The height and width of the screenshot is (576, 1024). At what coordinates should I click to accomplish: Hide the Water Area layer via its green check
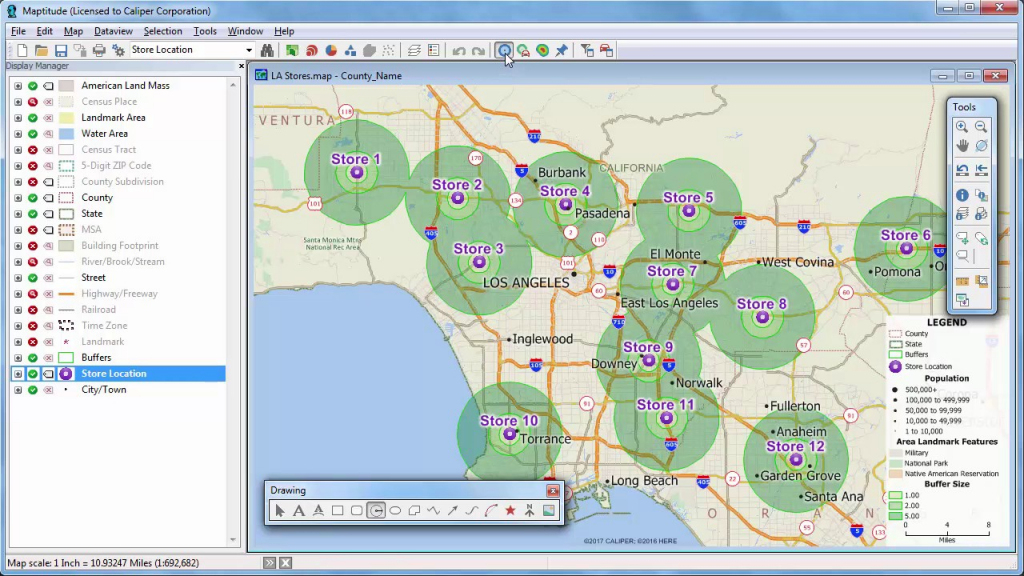[x=33, y=134]
